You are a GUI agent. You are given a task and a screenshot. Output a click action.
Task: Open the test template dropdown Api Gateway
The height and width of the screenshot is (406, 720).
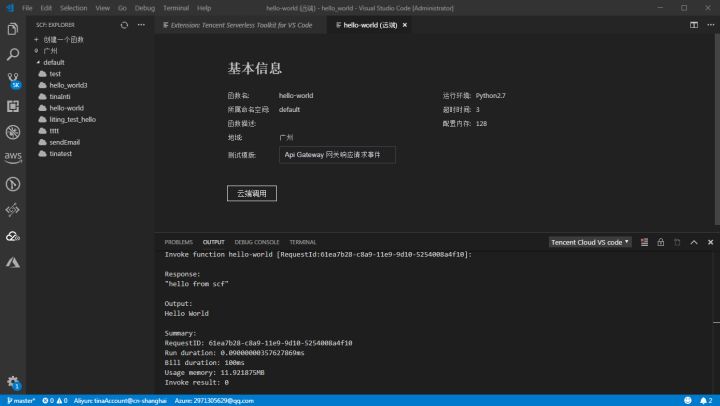pyautogui.click(x=337, y=155)
